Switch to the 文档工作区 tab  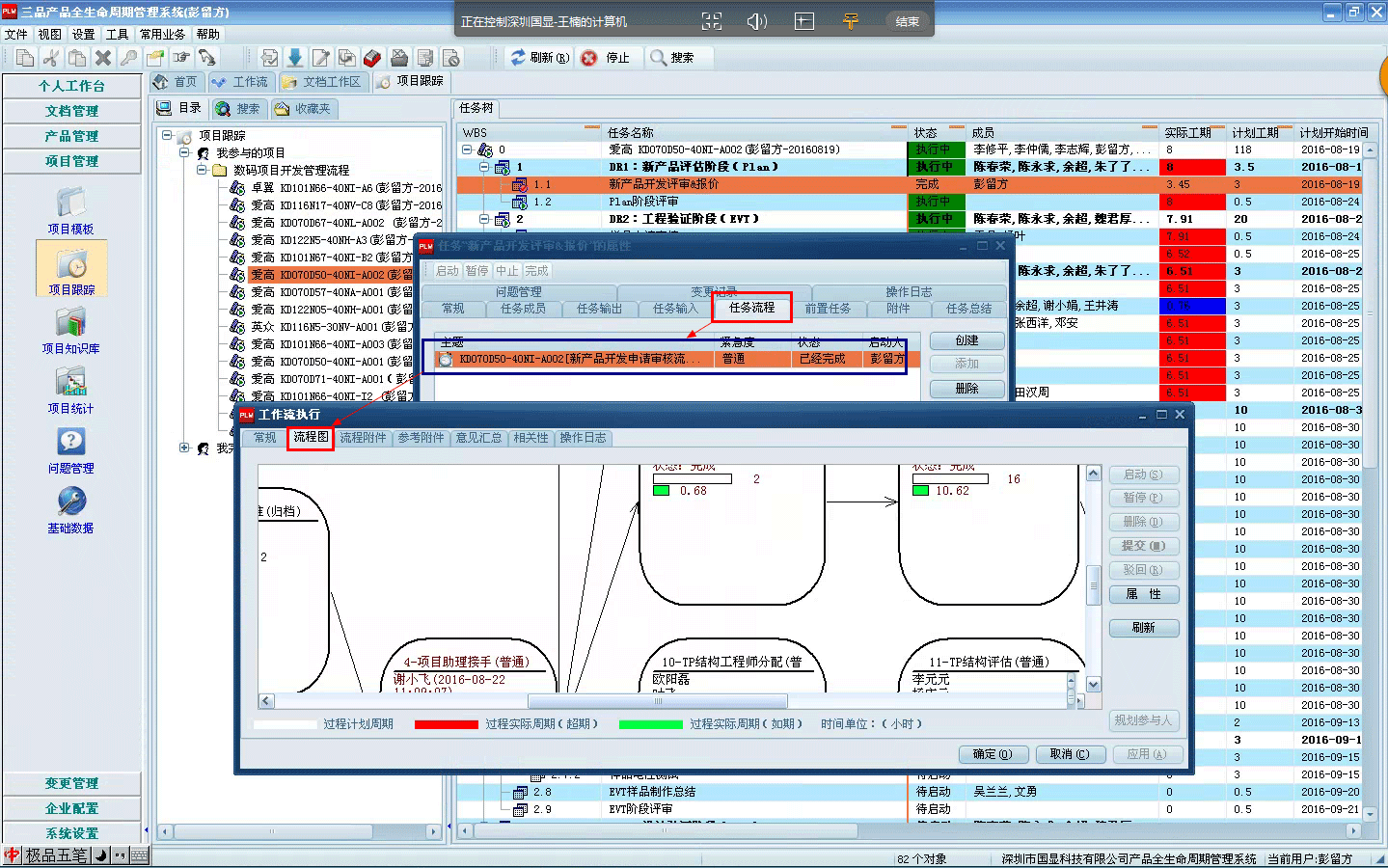322,82
